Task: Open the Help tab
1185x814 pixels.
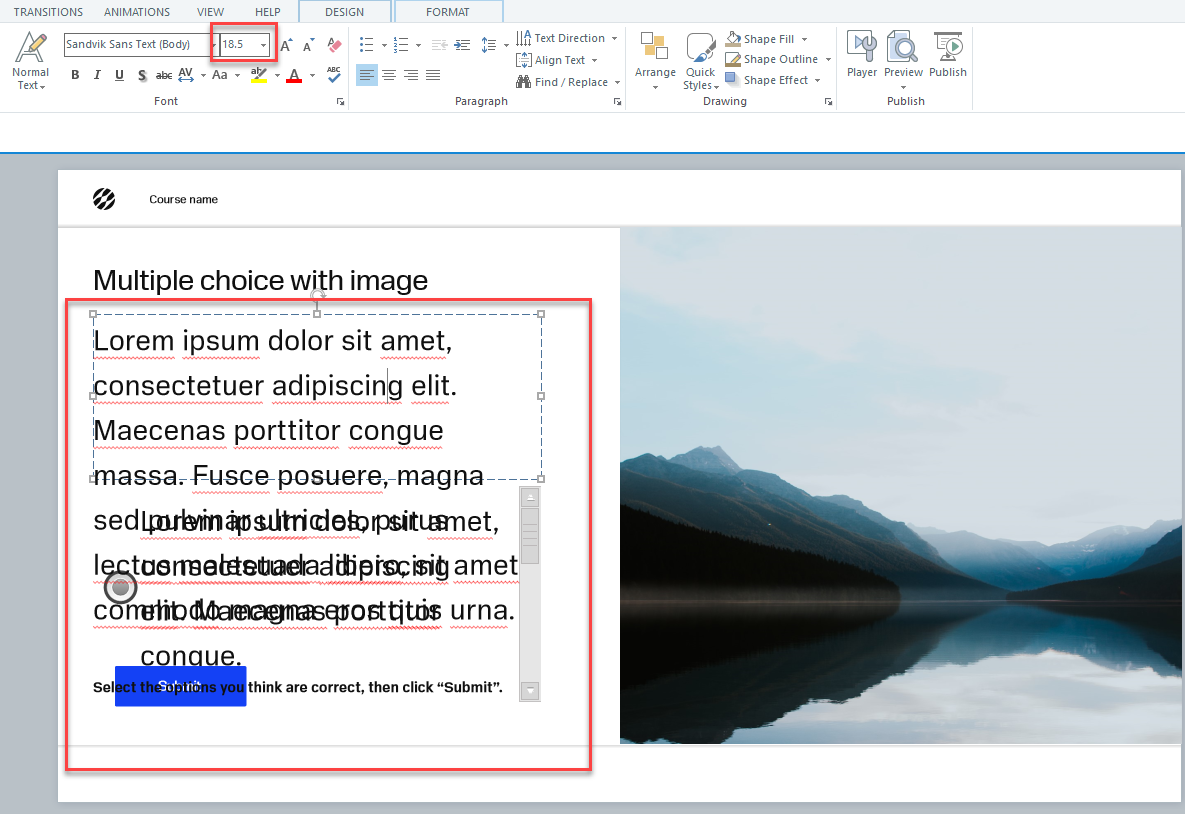Action: [268, 12]
